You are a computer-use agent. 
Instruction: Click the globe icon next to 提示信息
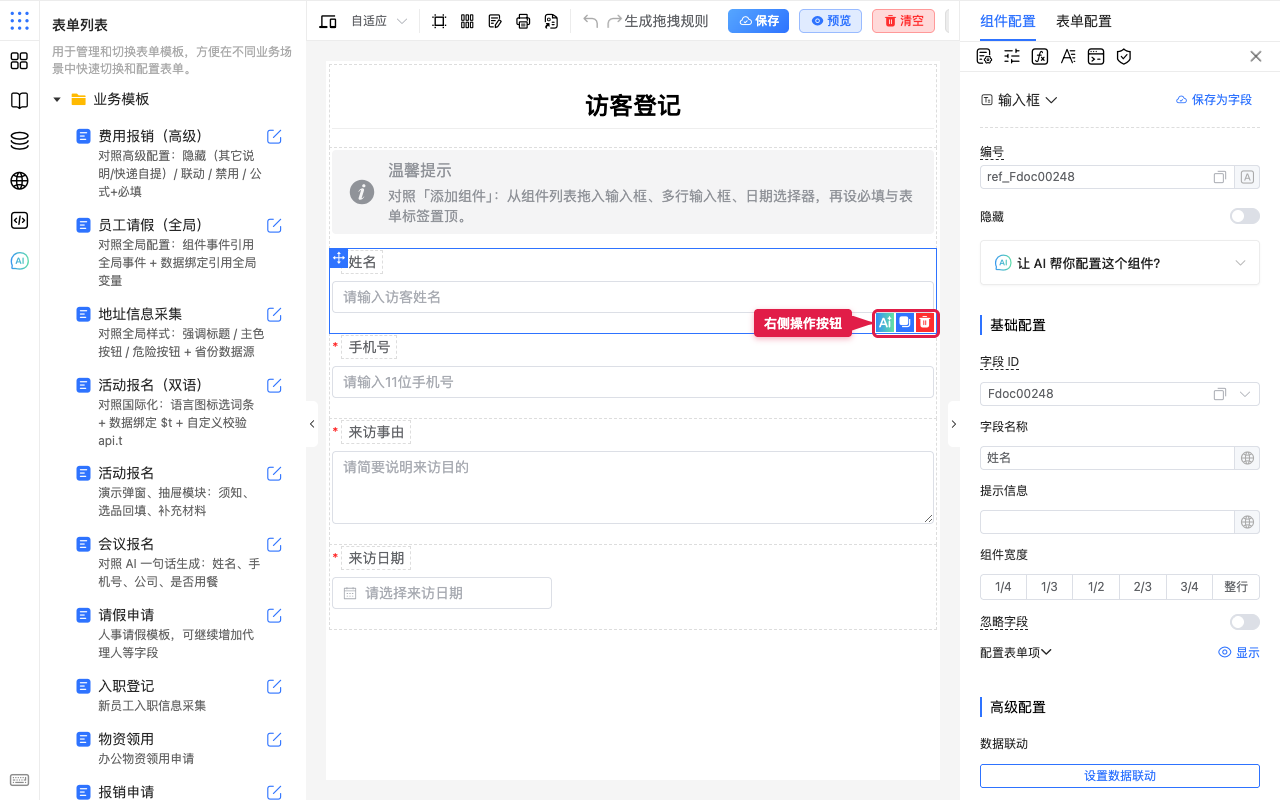pos(1247,522)
